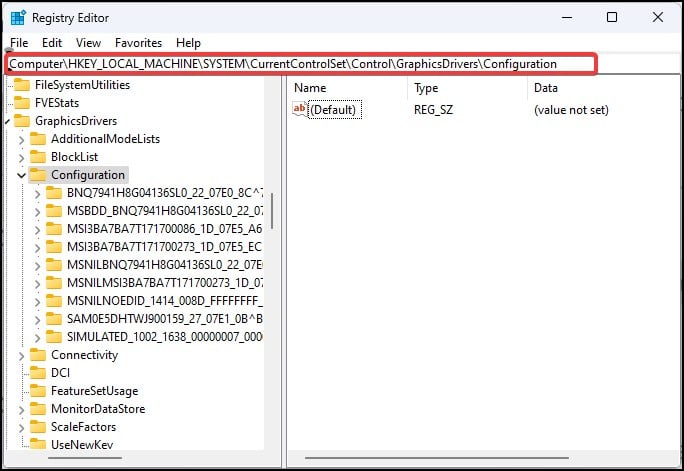Screen dimensions: 684x471
Task: Open the Help menu
Action: coord(188,43)
